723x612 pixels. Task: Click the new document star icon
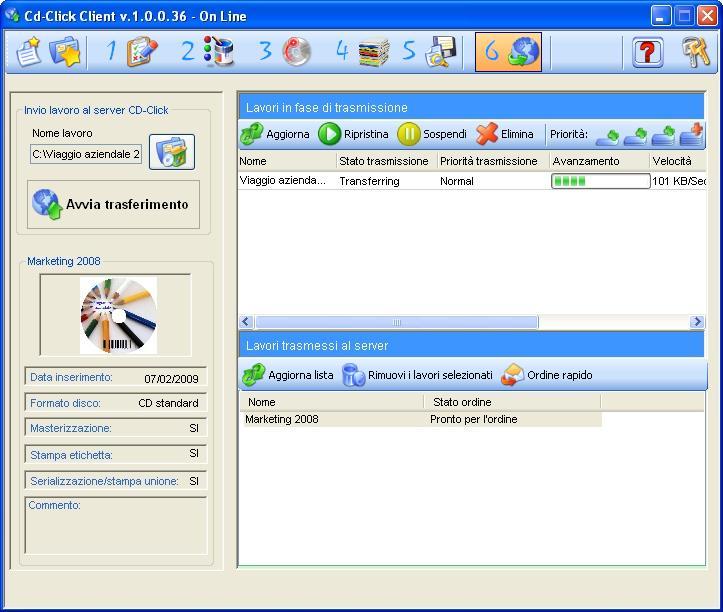29,52
